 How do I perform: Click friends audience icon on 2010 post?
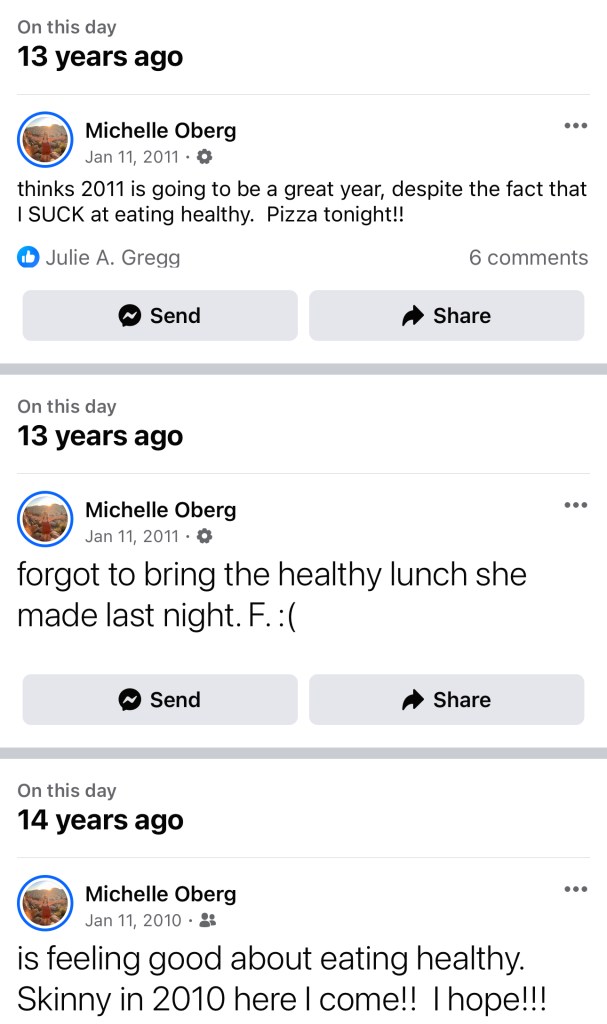coord(208,921)
